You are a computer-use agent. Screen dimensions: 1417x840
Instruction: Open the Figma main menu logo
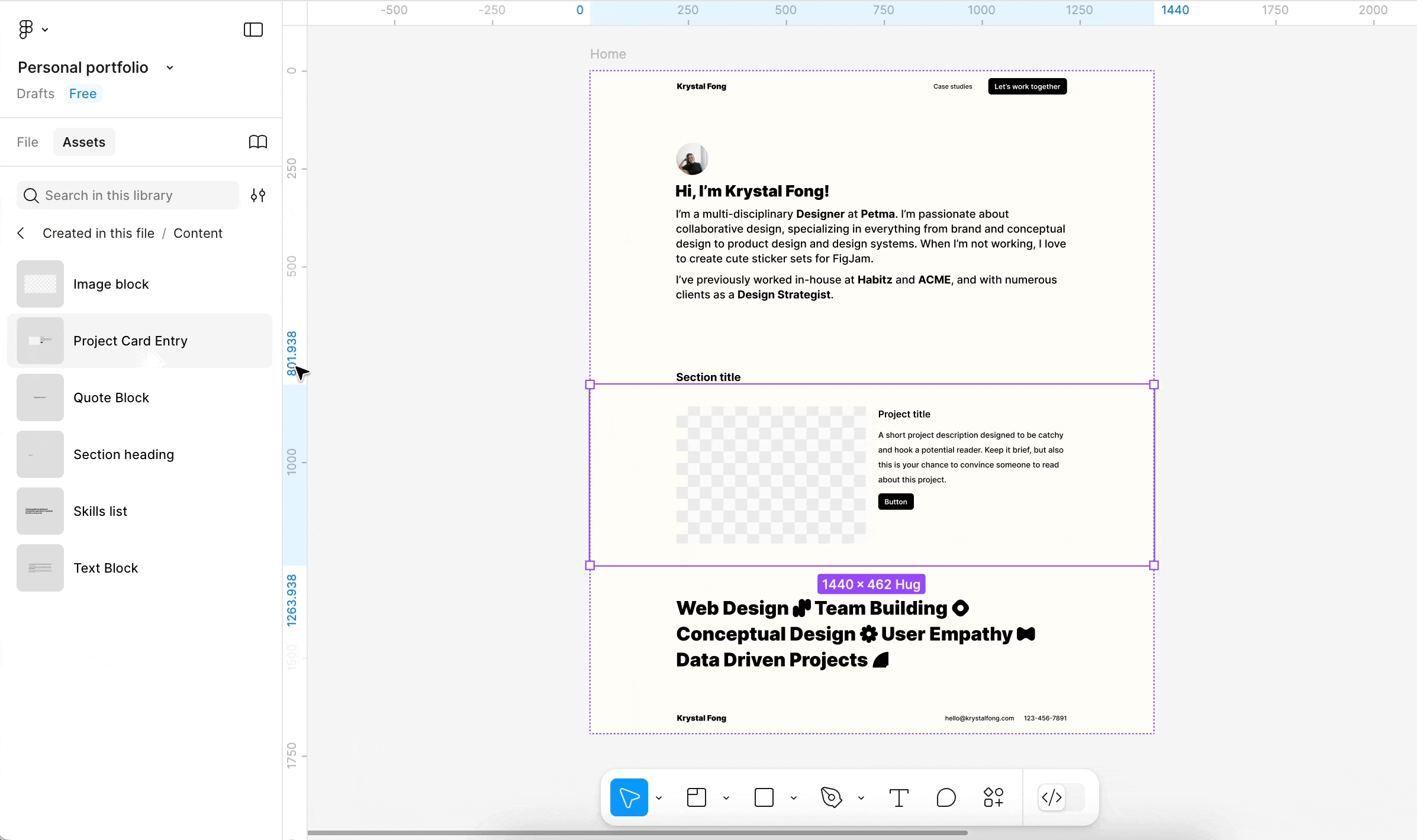26,30
